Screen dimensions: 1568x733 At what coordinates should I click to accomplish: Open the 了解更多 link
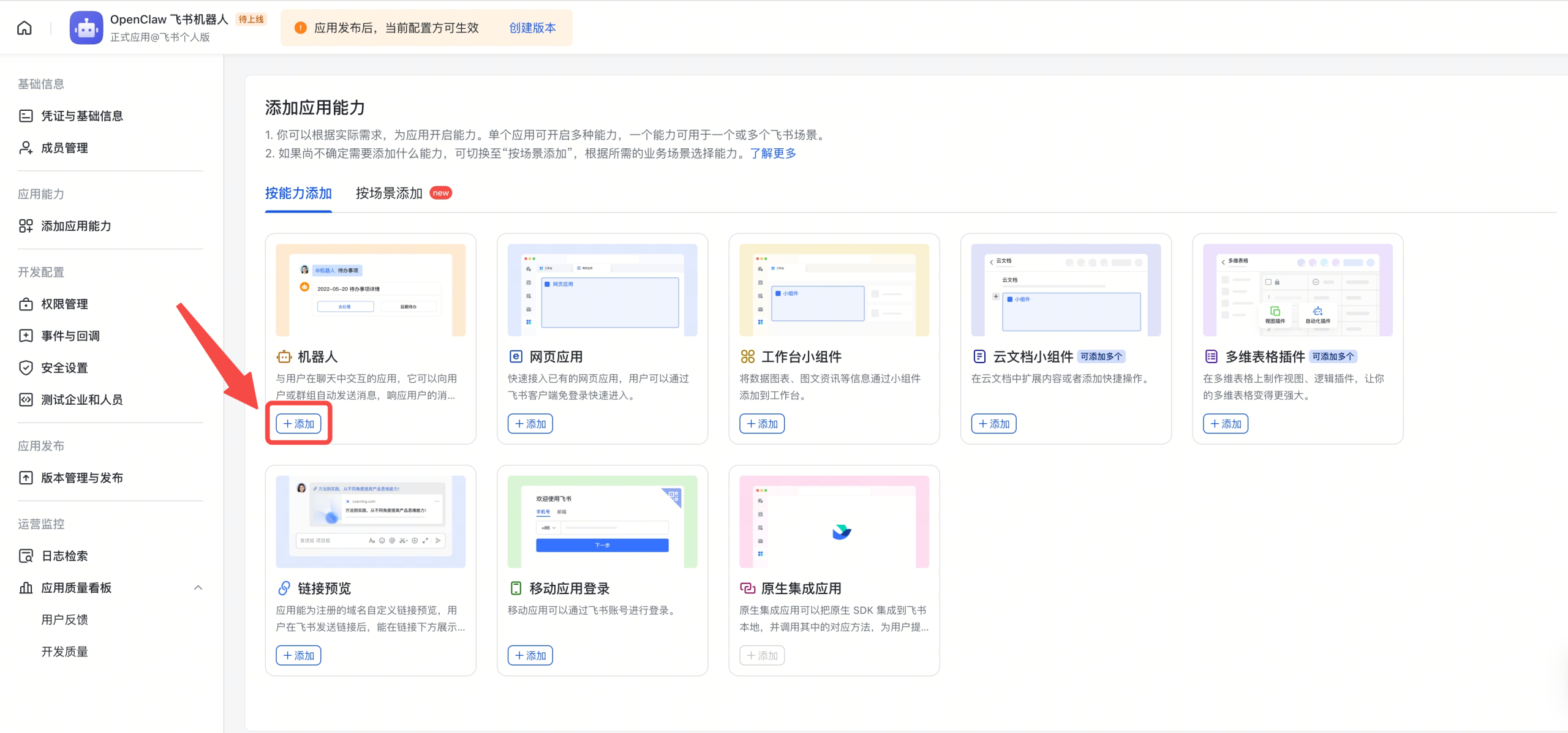pyautogui.click(x=773, y=153)
